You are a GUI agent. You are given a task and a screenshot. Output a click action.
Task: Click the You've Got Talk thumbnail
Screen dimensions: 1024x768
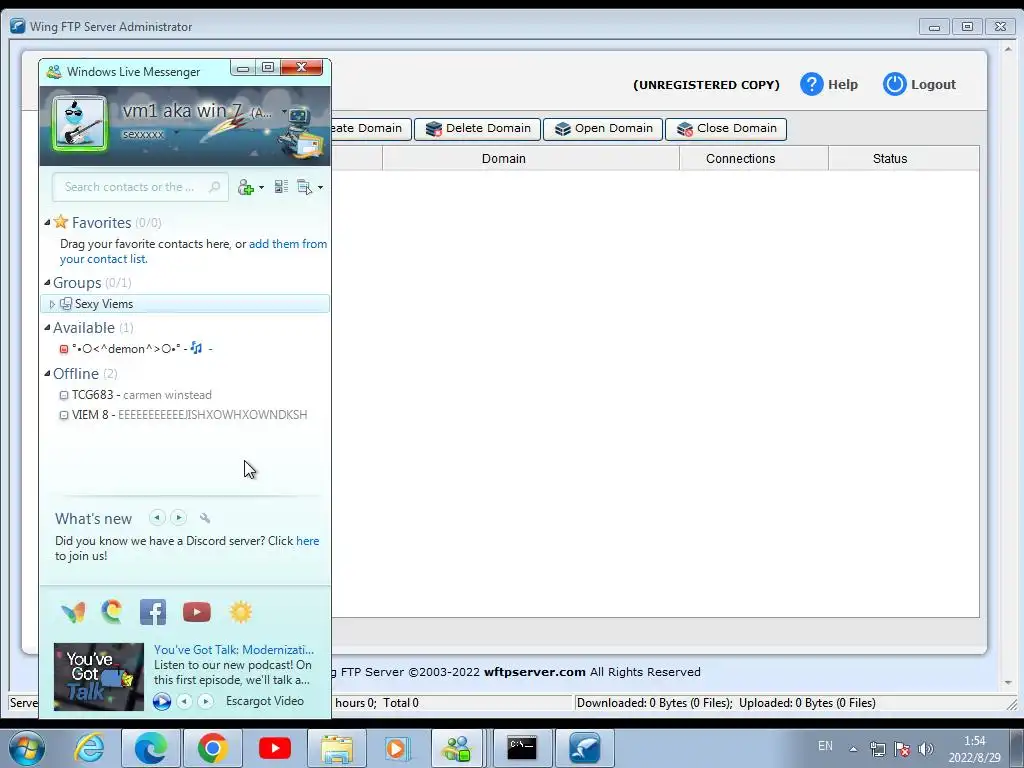(x=99, y=677)
